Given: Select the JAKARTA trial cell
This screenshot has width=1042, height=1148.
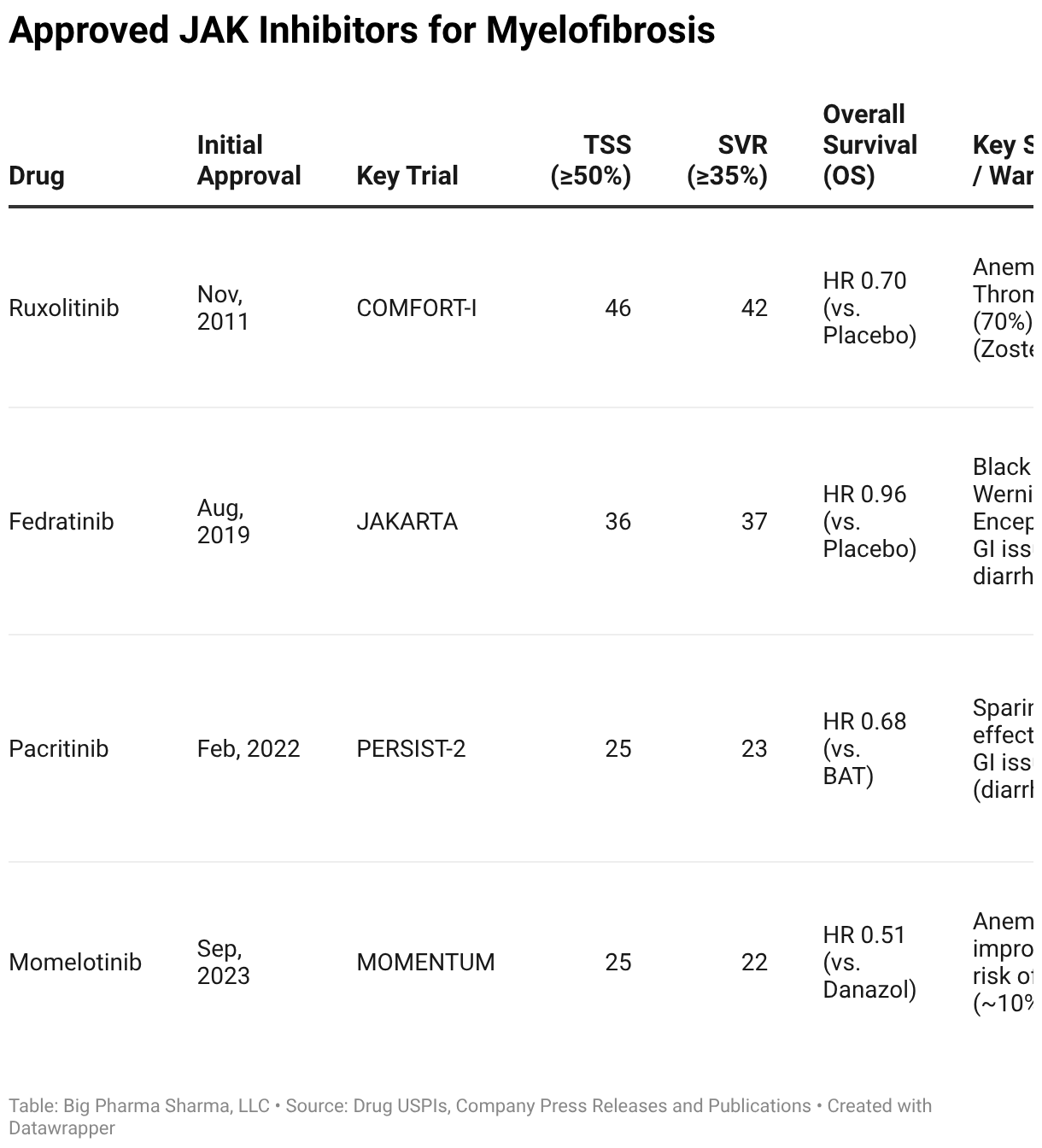Looking at the screenshot, I should point(407,522).
